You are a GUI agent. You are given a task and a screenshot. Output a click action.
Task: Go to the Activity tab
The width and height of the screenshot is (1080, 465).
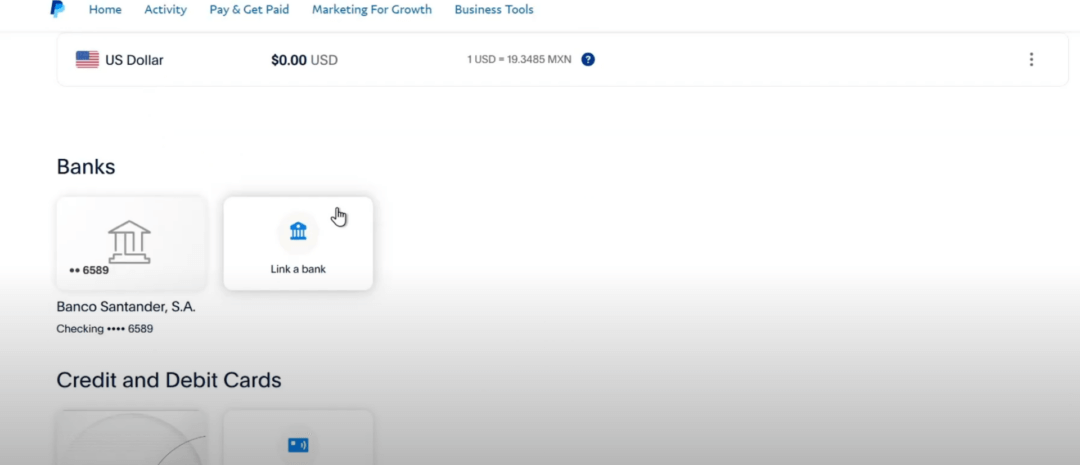(165, 10)
